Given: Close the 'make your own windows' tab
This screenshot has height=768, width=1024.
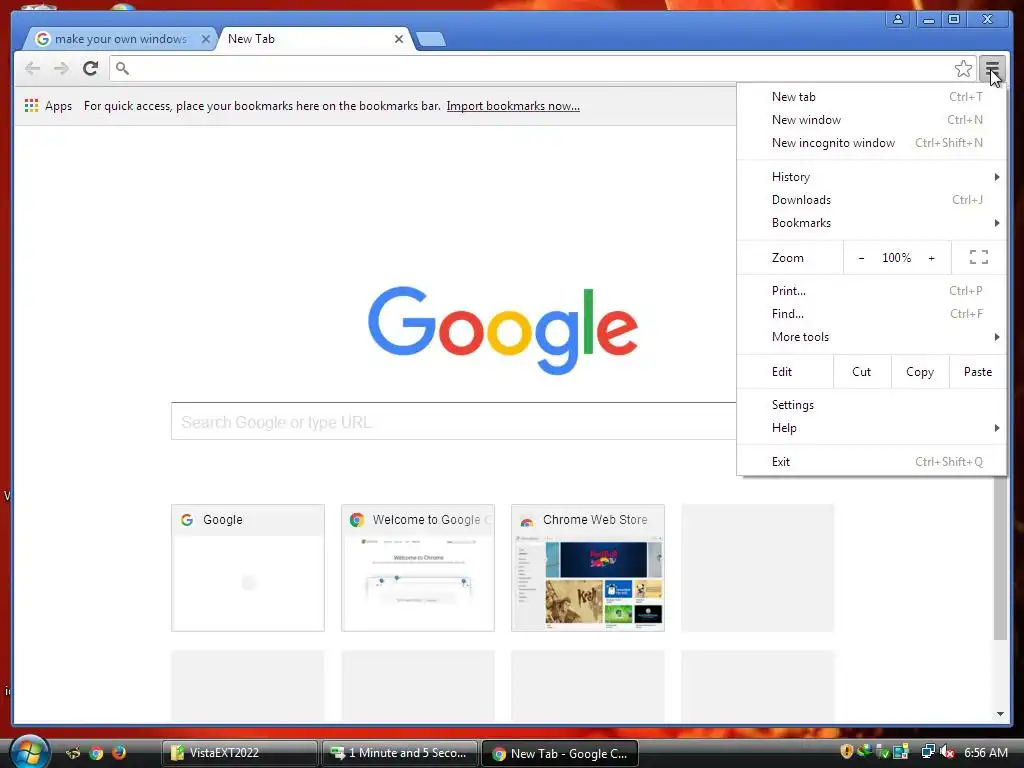Looking at the screenshot, I should point(205,39).
